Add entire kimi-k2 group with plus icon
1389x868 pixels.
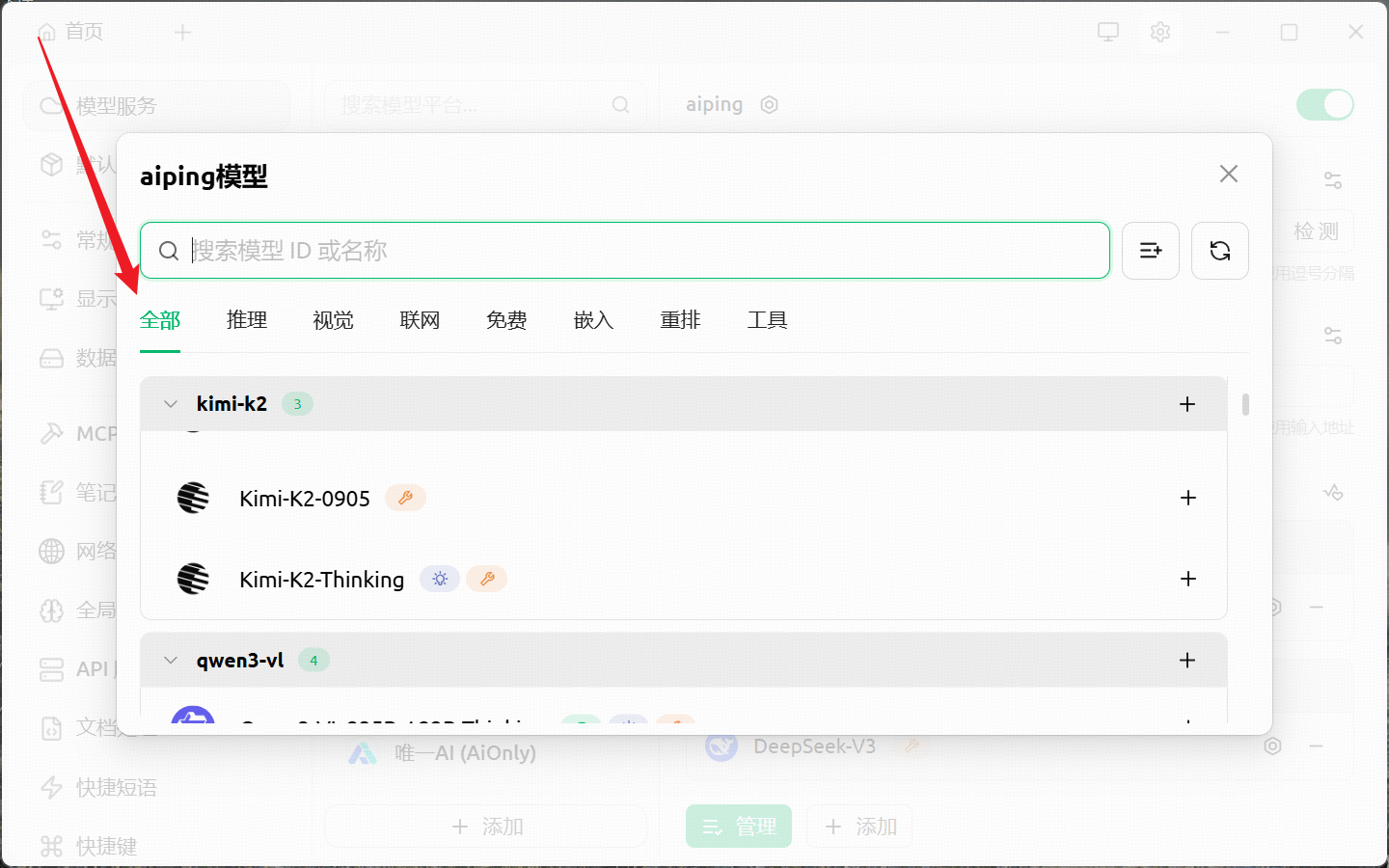click(1187, 404)
